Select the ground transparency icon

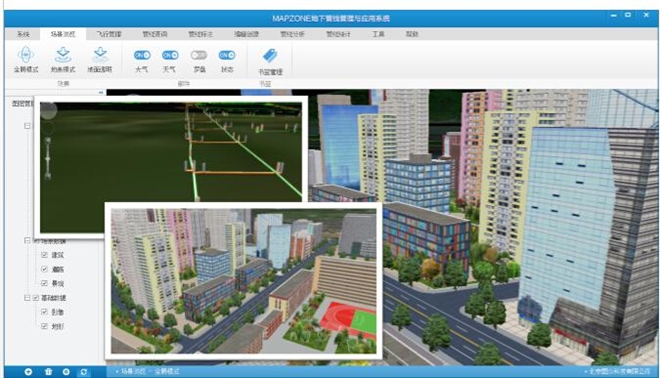click(100, 55)
